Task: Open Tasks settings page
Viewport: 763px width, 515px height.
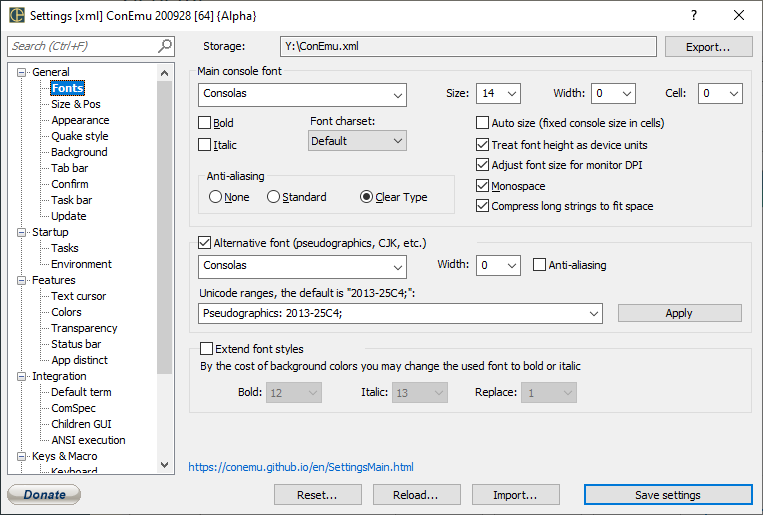Action: (x=65, y=248)
